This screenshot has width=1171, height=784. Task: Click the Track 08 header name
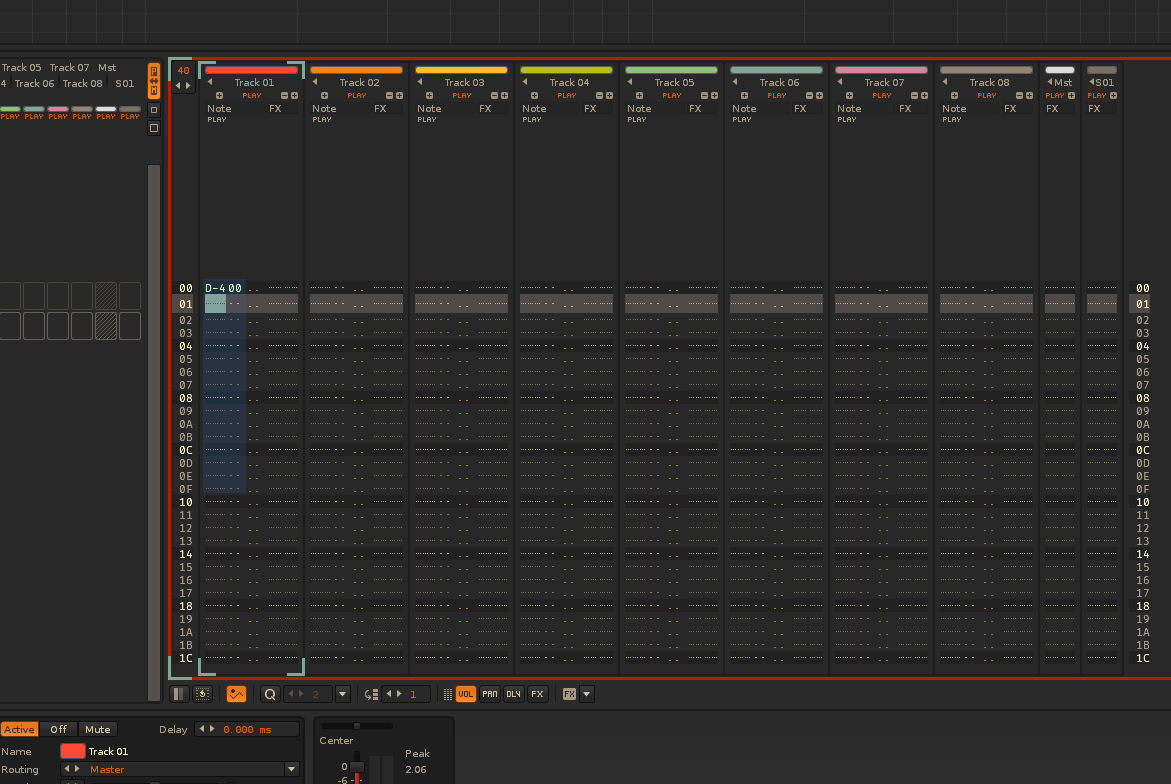point(988,82)
